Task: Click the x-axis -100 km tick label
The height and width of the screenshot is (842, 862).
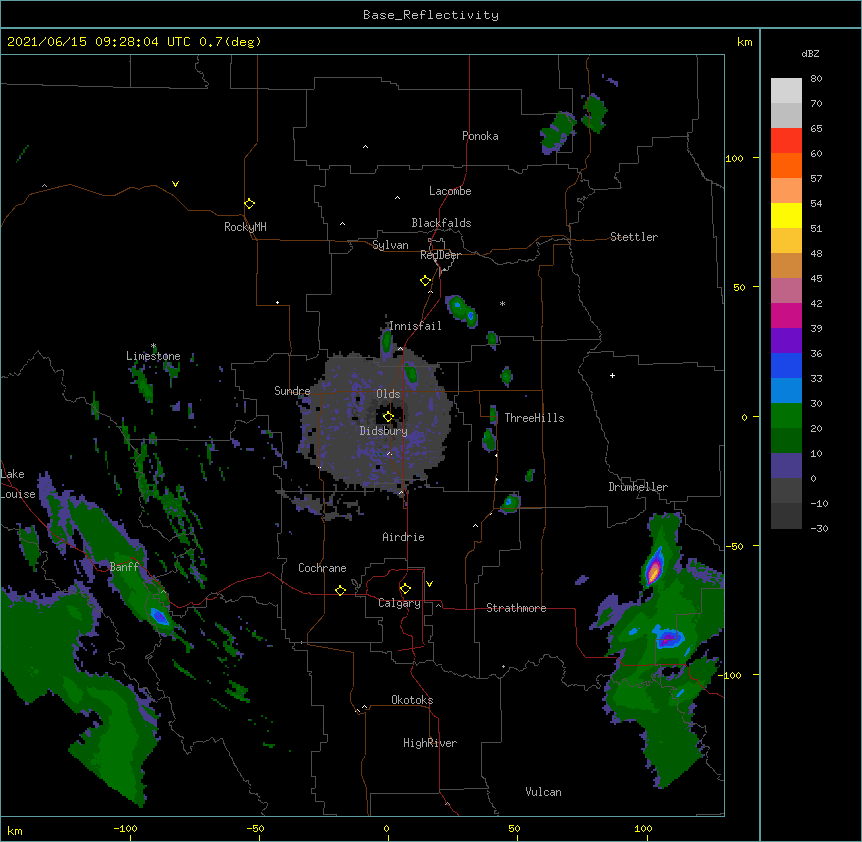Action: (125, 828)
